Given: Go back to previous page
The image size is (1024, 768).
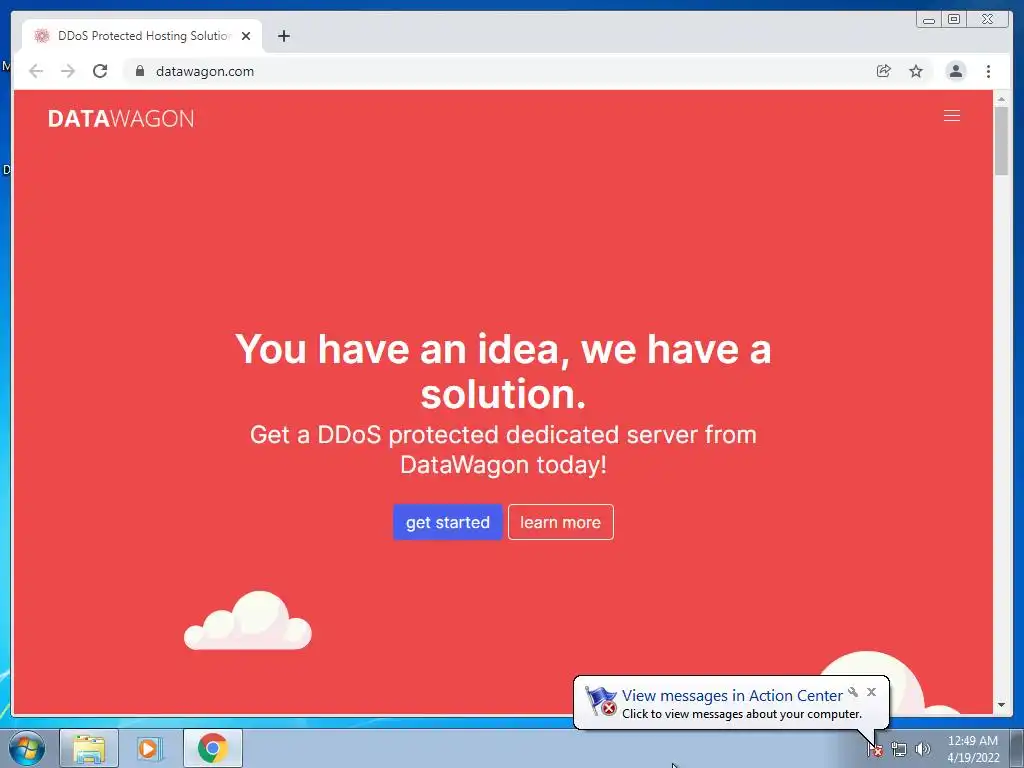Looking at the screenshot, I should click(x=36, y=71).
